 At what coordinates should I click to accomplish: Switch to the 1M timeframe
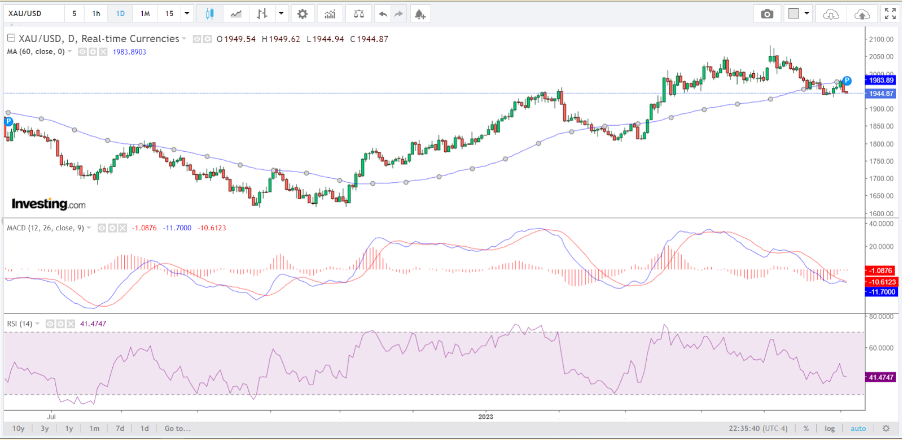coord(145,14)
